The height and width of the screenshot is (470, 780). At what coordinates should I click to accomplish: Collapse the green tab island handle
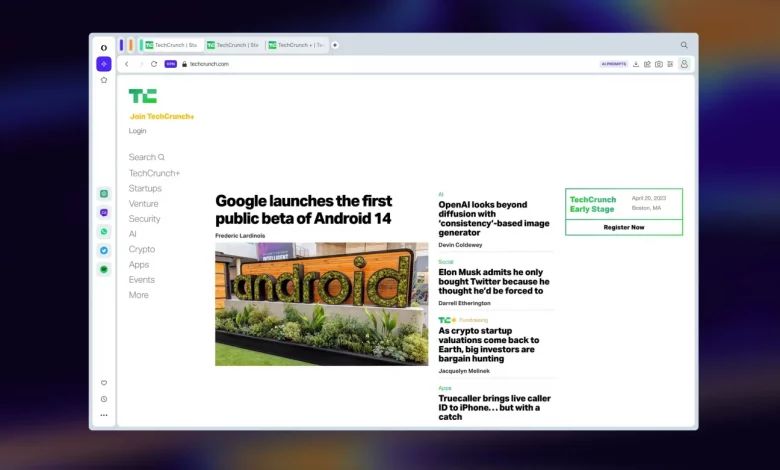point(141,45)
